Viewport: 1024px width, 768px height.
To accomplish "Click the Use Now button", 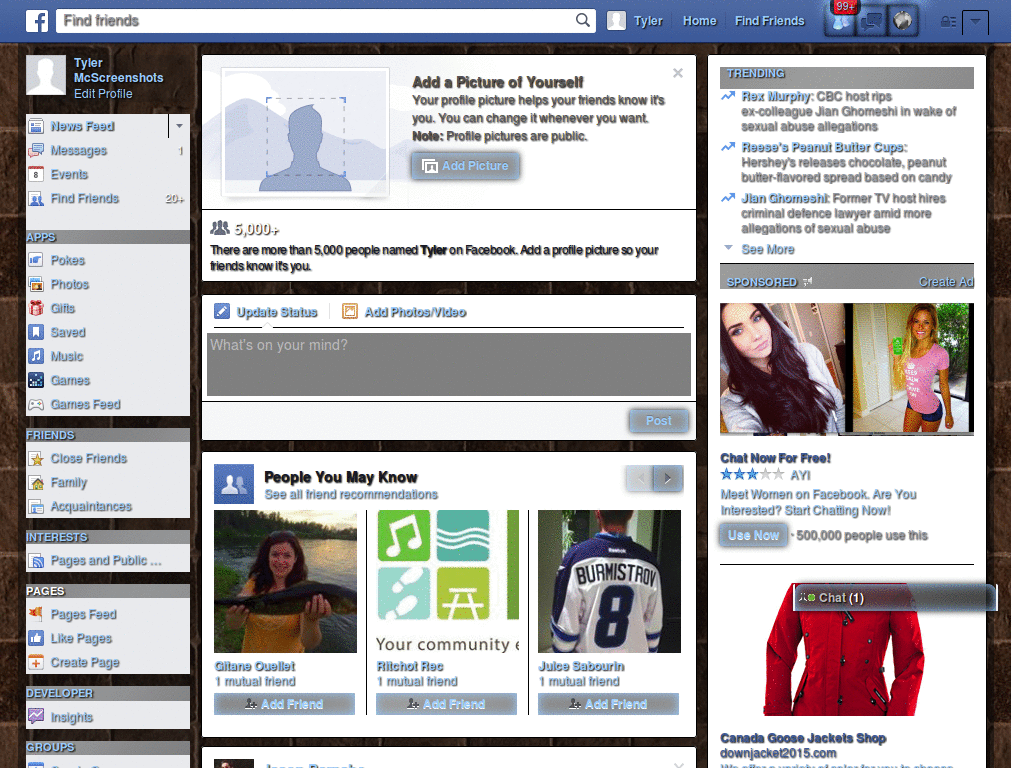I will [754, 536].
